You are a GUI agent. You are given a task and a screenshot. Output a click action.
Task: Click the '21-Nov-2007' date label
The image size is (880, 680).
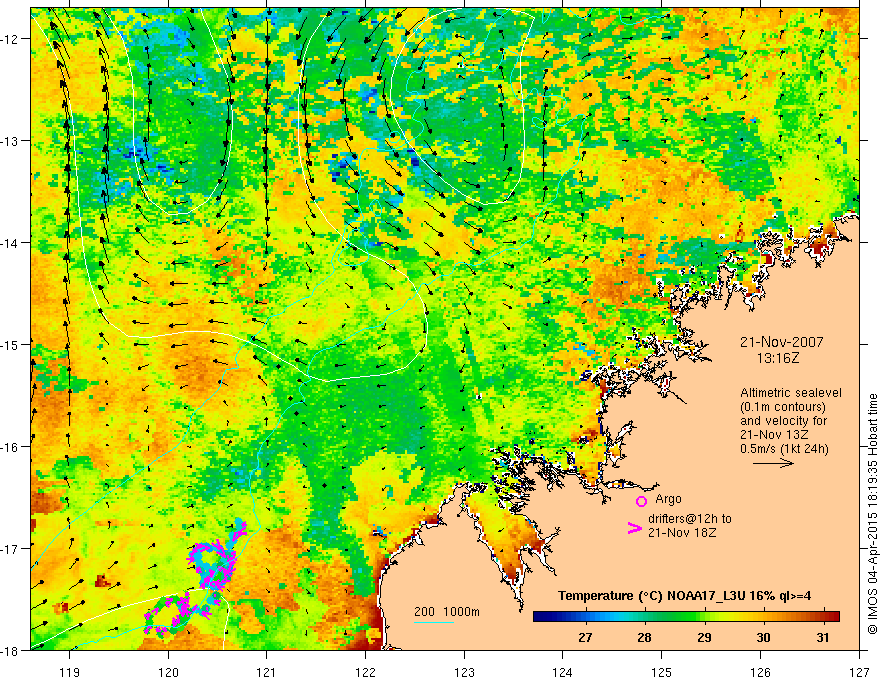[x=781, y=342]
